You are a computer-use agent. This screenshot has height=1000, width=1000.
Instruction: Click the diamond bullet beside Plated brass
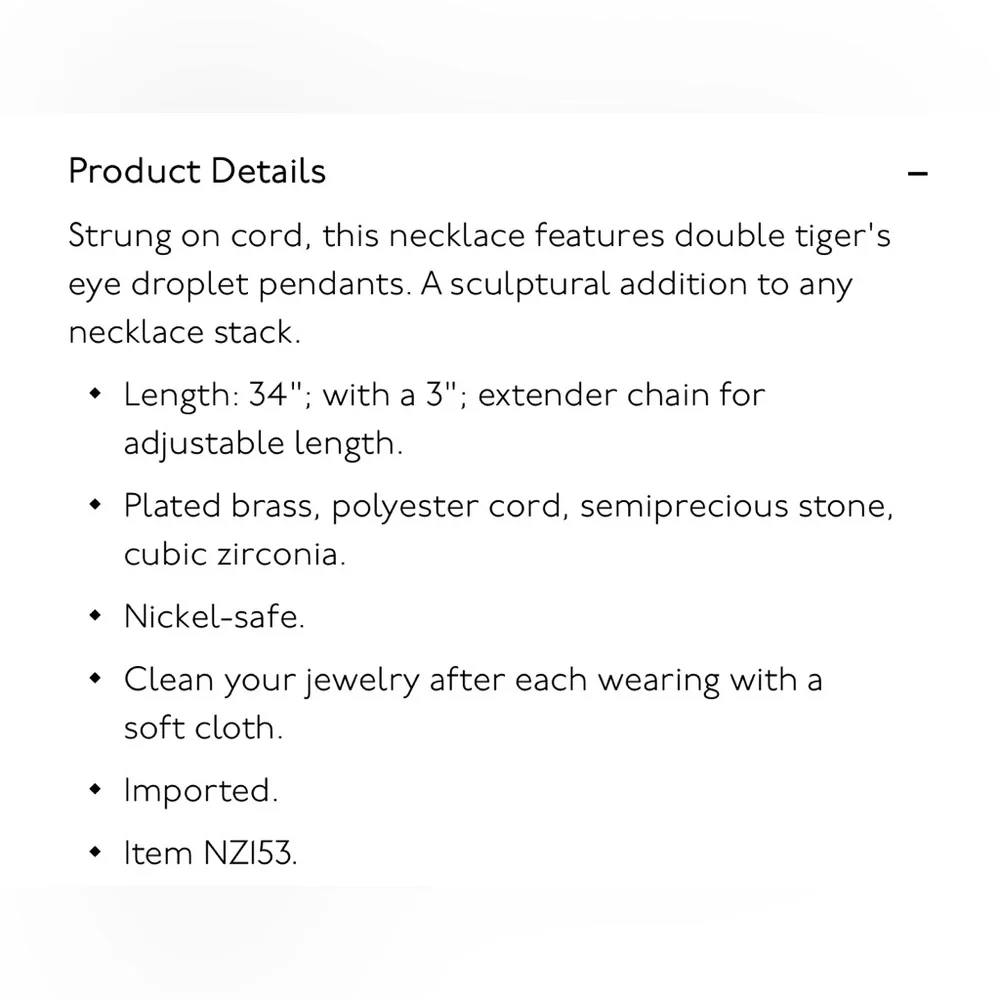(96, 504)
